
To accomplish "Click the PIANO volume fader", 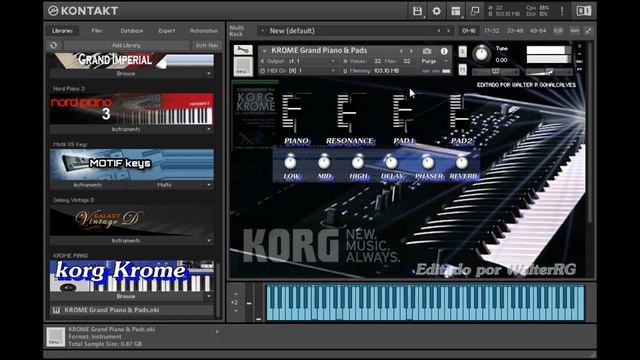I will pos(295,108).
